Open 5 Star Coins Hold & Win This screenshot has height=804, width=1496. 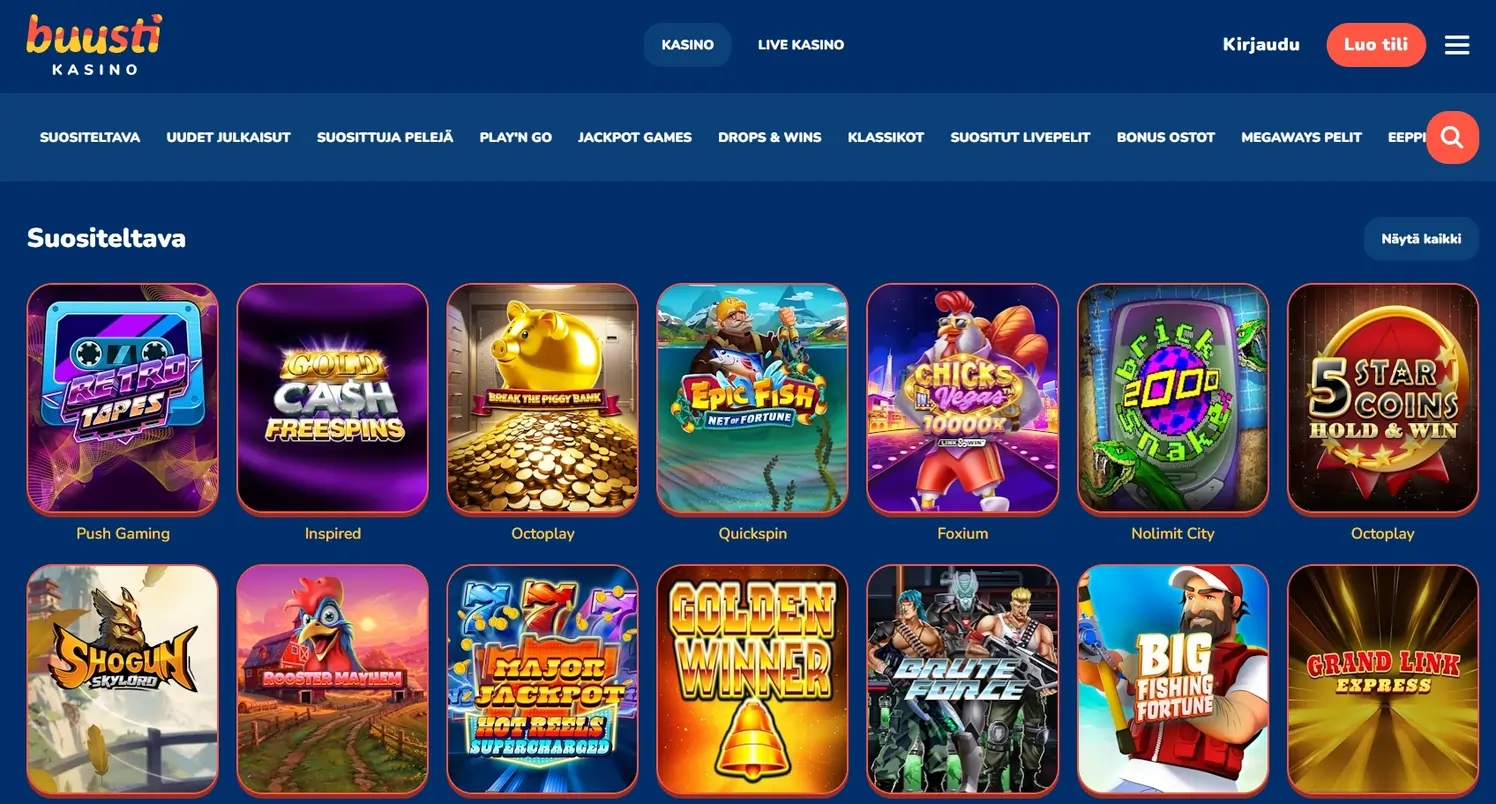(1383, 398)
